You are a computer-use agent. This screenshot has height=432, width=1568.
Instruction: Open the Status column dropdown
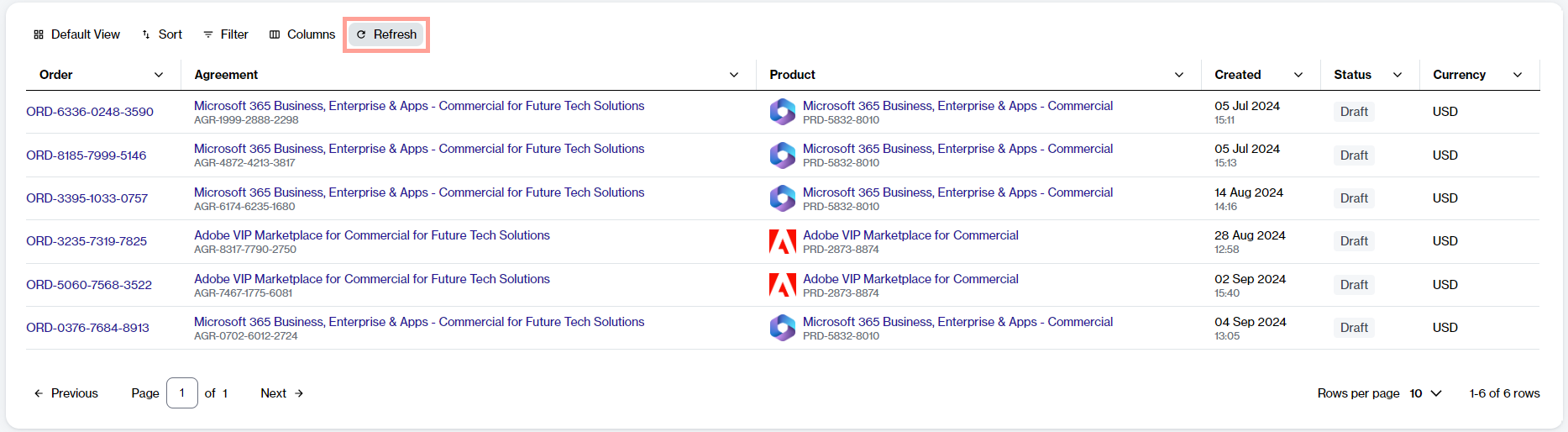(1398, 75)
